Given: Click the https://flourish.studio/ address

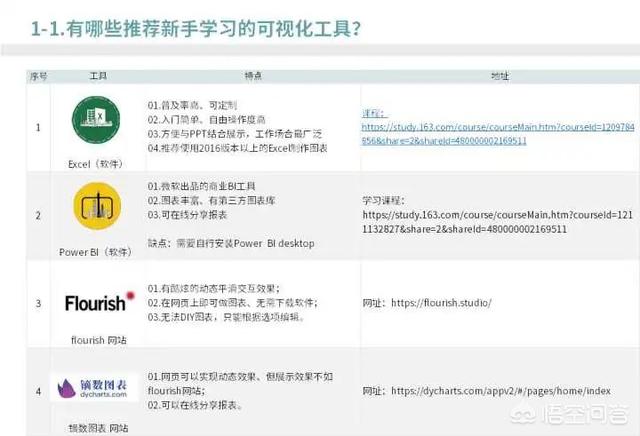Looking at the screenshot, I should (x=441, y=303).
